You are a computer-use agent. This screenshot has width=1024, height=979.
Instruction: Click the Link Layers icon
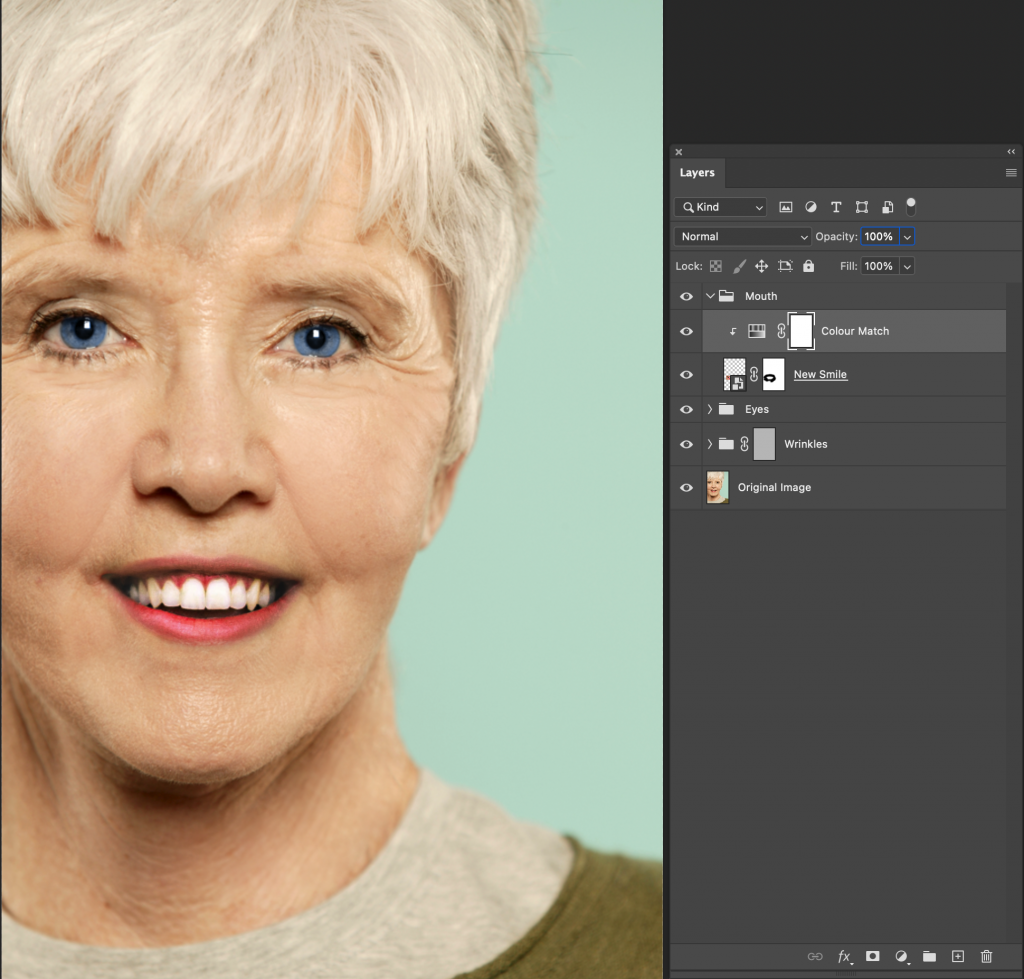(x=815, y=957)
